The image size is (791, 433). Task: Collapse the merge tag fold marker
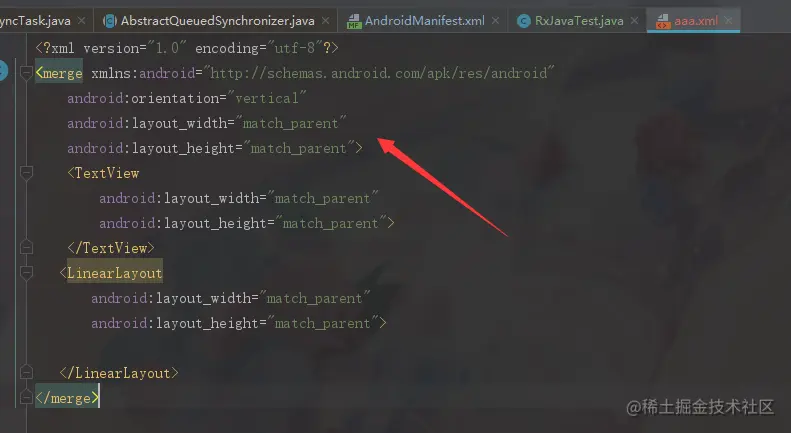click(x=26, y=73)
